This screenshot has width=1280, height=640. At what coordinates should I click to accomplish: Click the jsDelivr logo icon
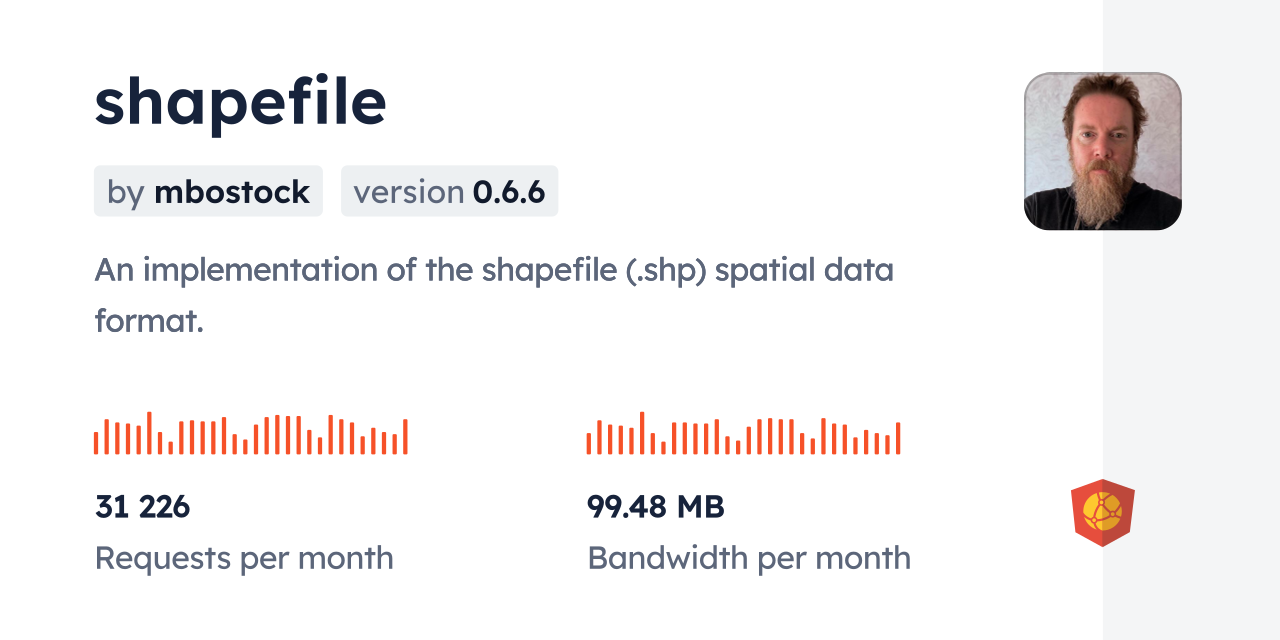click(1102, 513)
